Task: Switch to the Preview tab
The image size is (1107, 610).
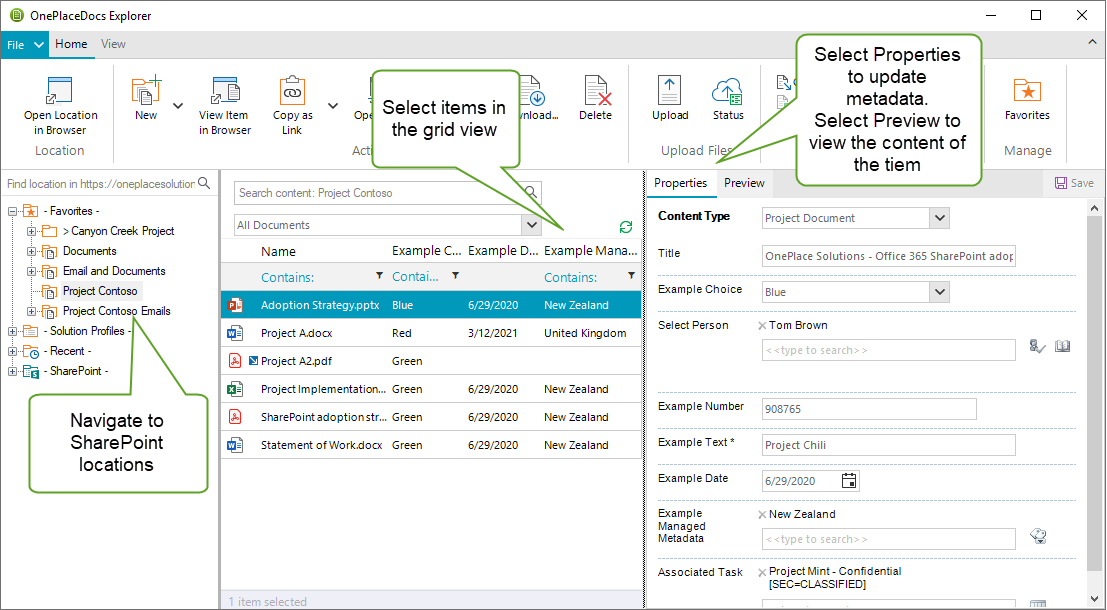Action: click(743, 184)
